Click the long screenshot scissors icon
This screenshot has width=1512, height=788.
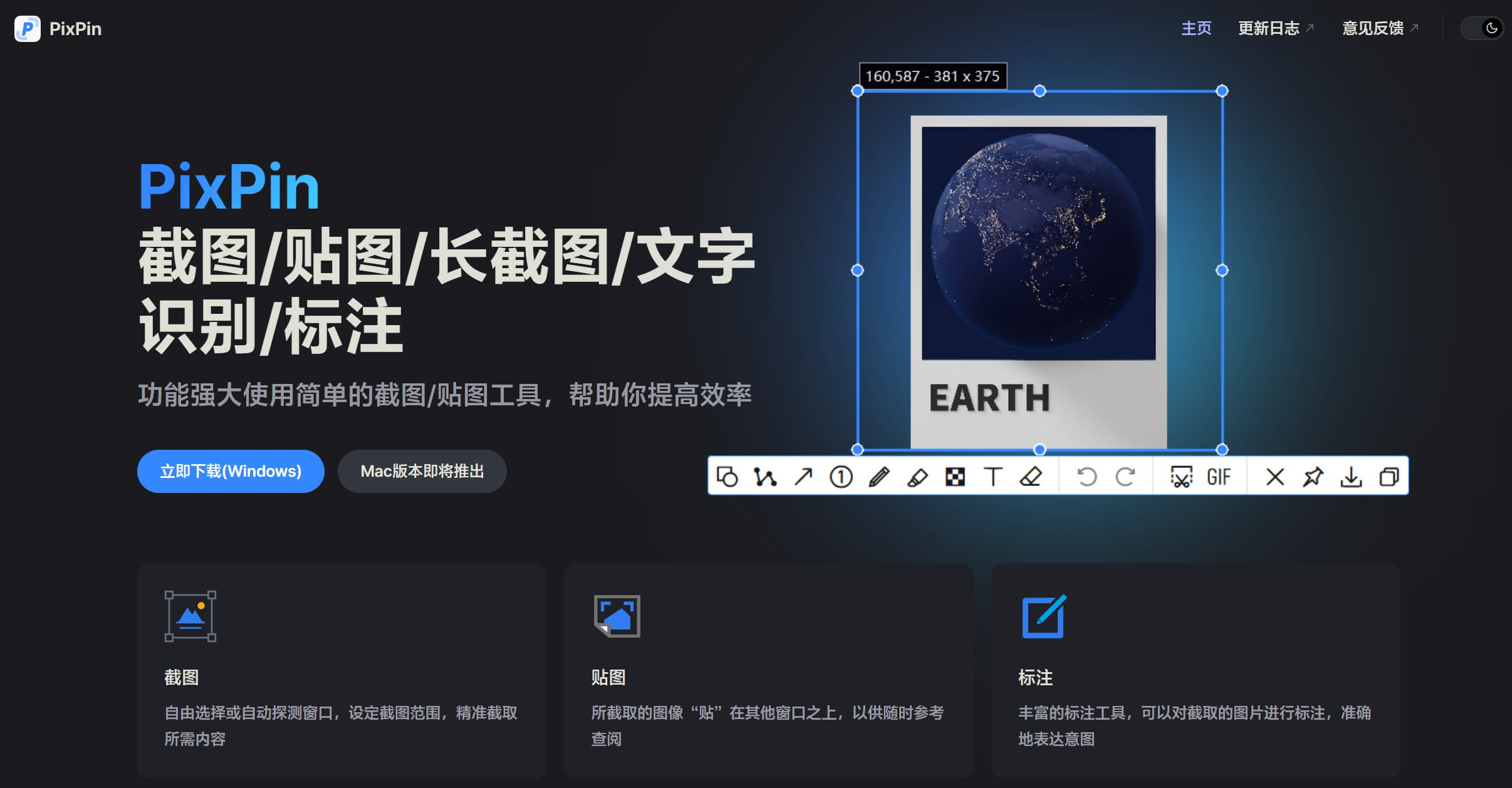pos(1181,477)
